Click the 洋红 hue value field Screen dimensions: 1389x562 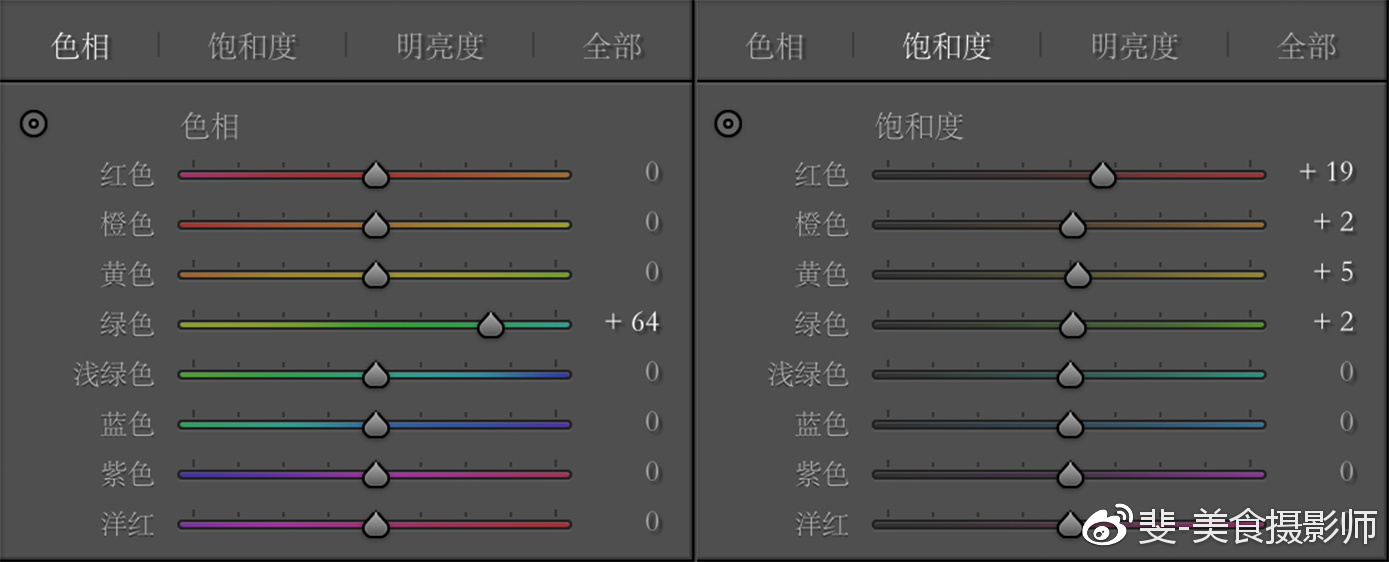click(x=652, y=522)
